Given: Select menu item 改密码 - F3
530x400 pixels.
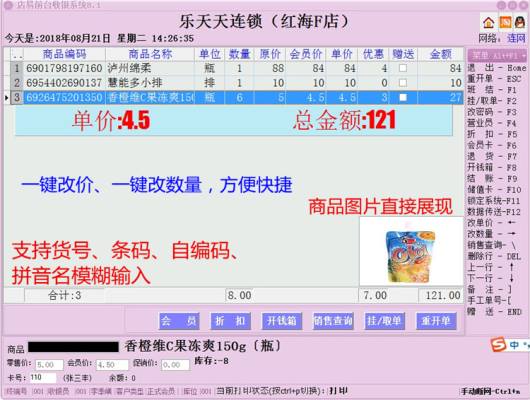Looking at the screenshot, I should [492, 112].
